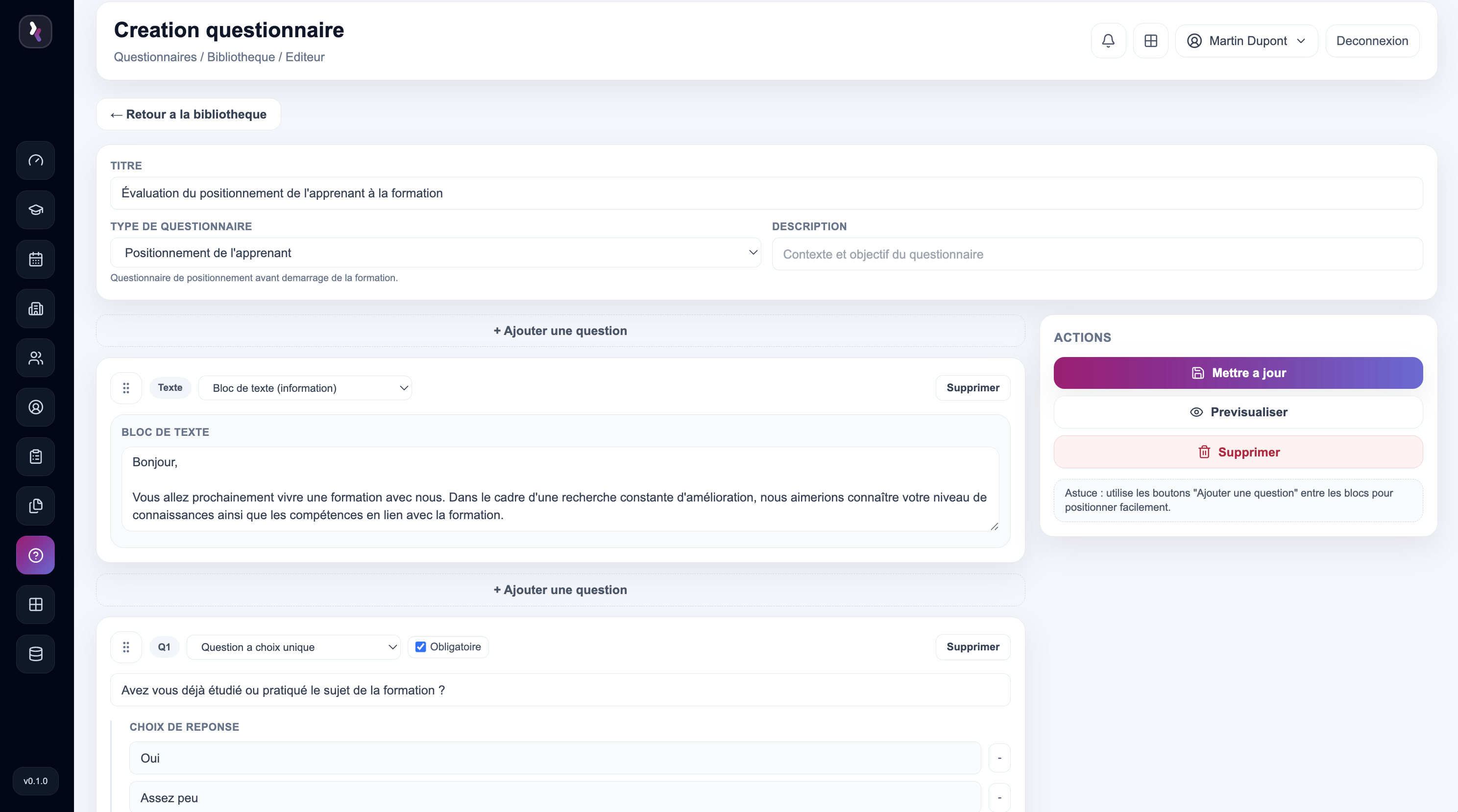Click the 'Q1' question label badge
The image size is (1458, 812).
[164, 647]
